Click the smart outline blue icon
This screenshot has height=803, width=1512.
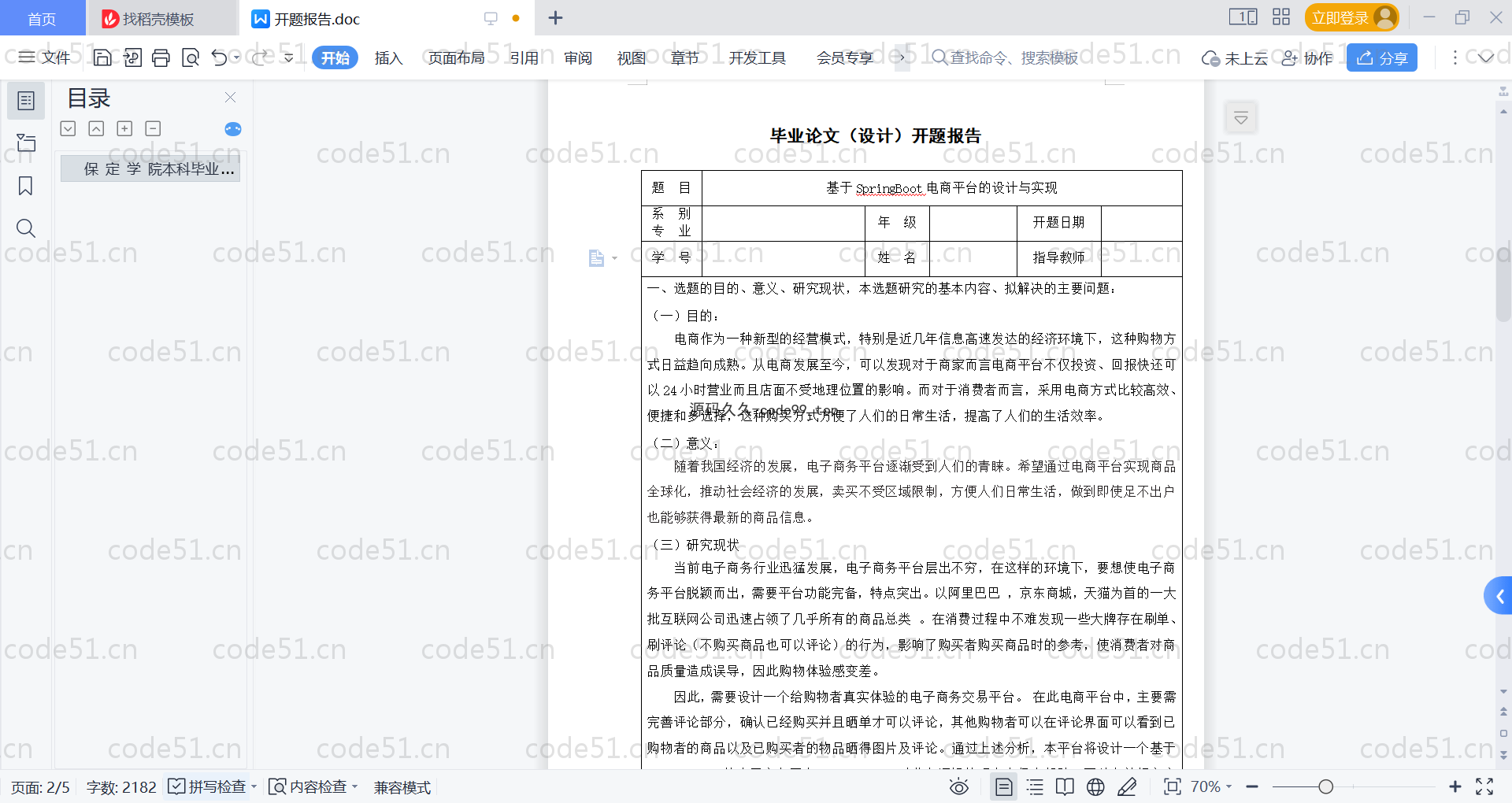pos(233,129)
